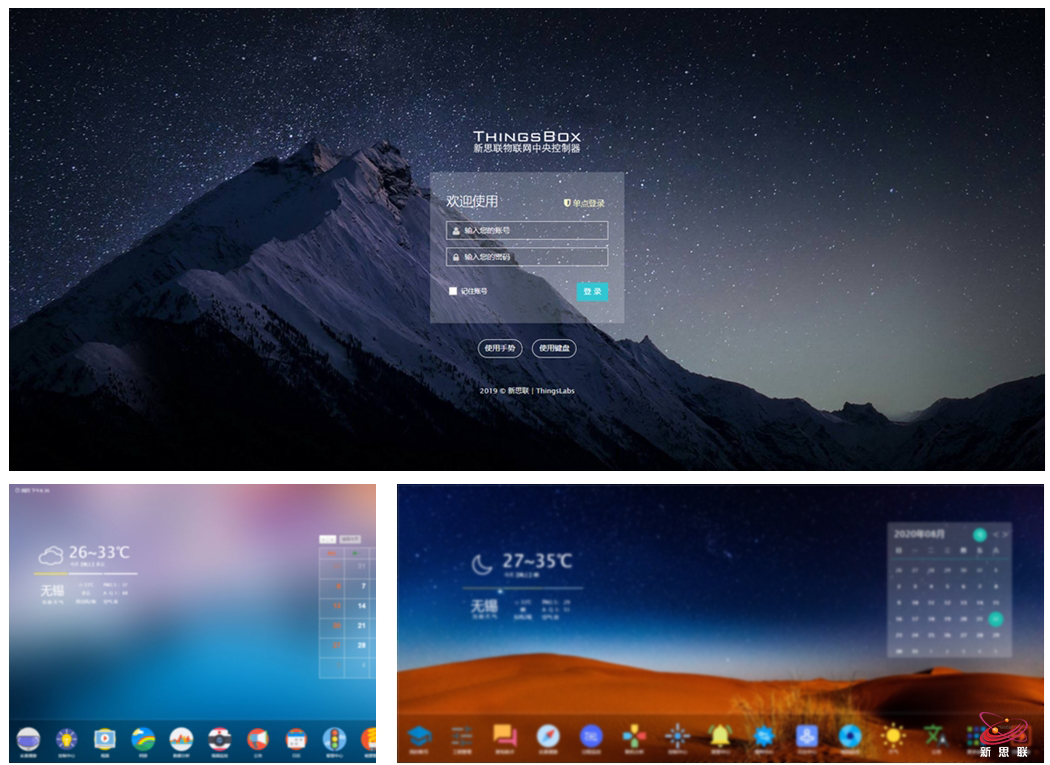Open the sliders list icon in the desert desktop dock
1050x765 pixels.
(x=462, y=736)
